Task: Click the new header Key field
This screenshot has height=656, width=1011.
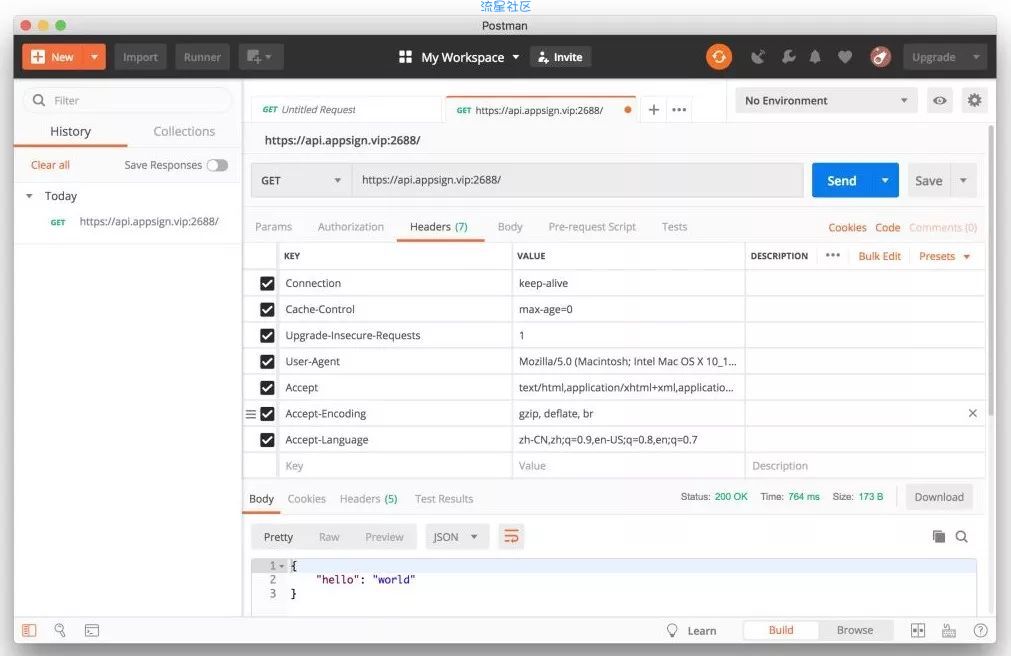Action: (395, 466)
